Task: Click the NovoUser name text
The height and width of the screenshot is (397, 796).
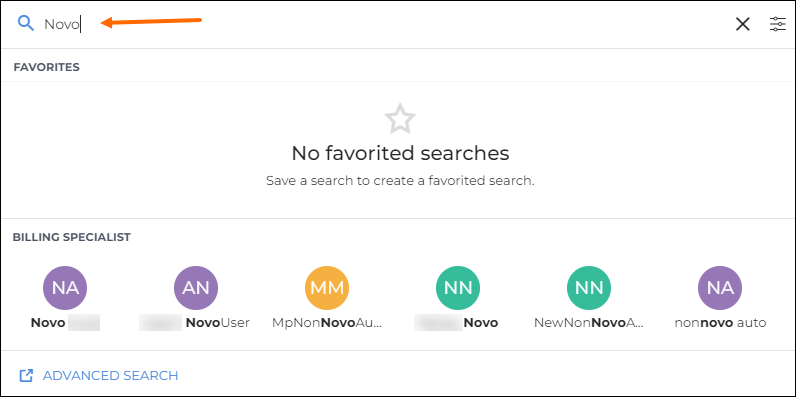Action: point(218,323)
